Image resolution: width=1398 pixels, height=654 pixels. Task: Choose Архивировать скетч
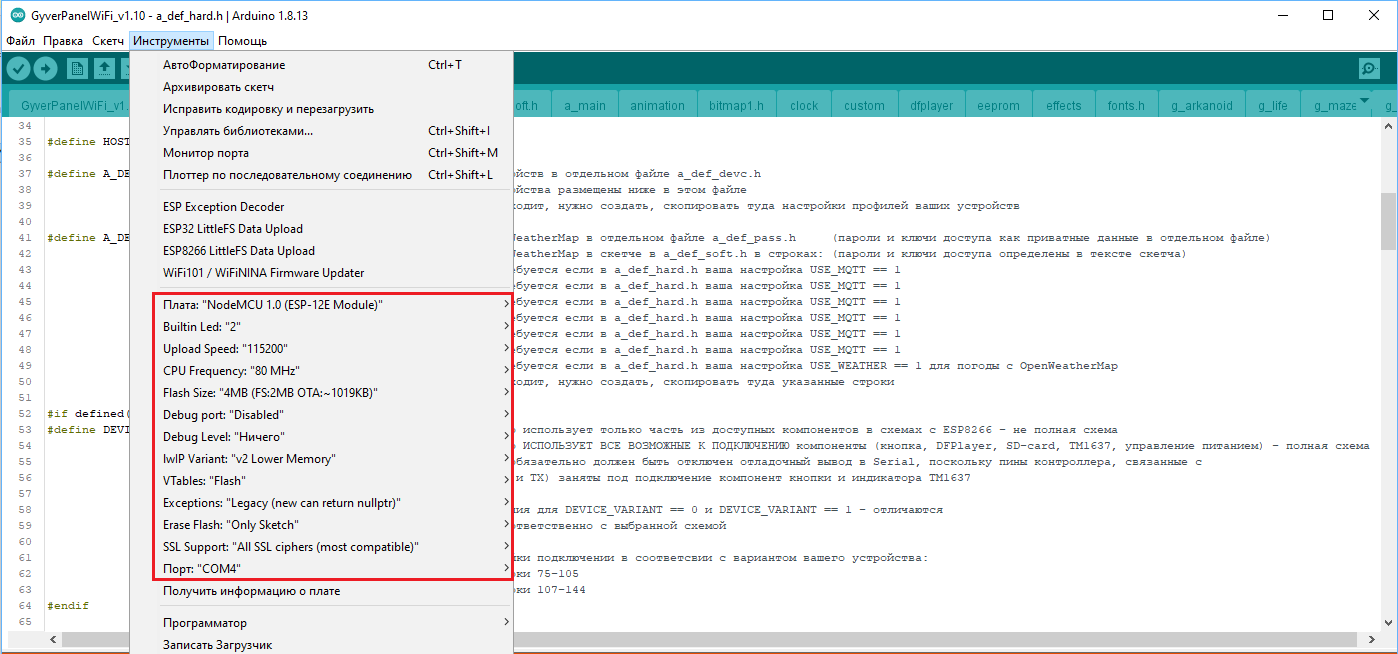coord(321,87)
